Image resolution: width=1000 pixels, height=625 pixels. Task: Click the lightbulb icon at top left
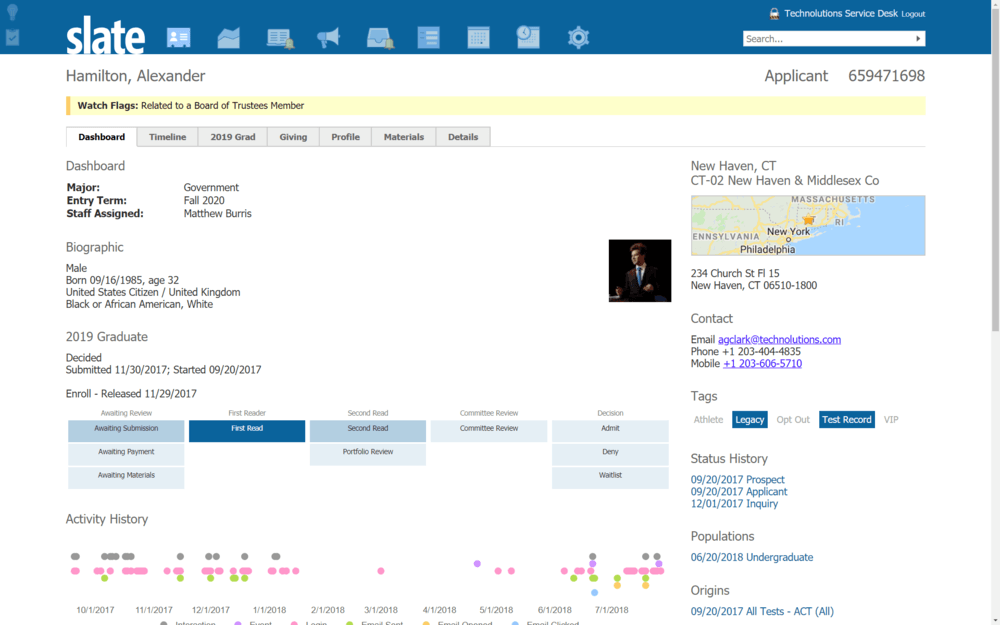(13, 12)
